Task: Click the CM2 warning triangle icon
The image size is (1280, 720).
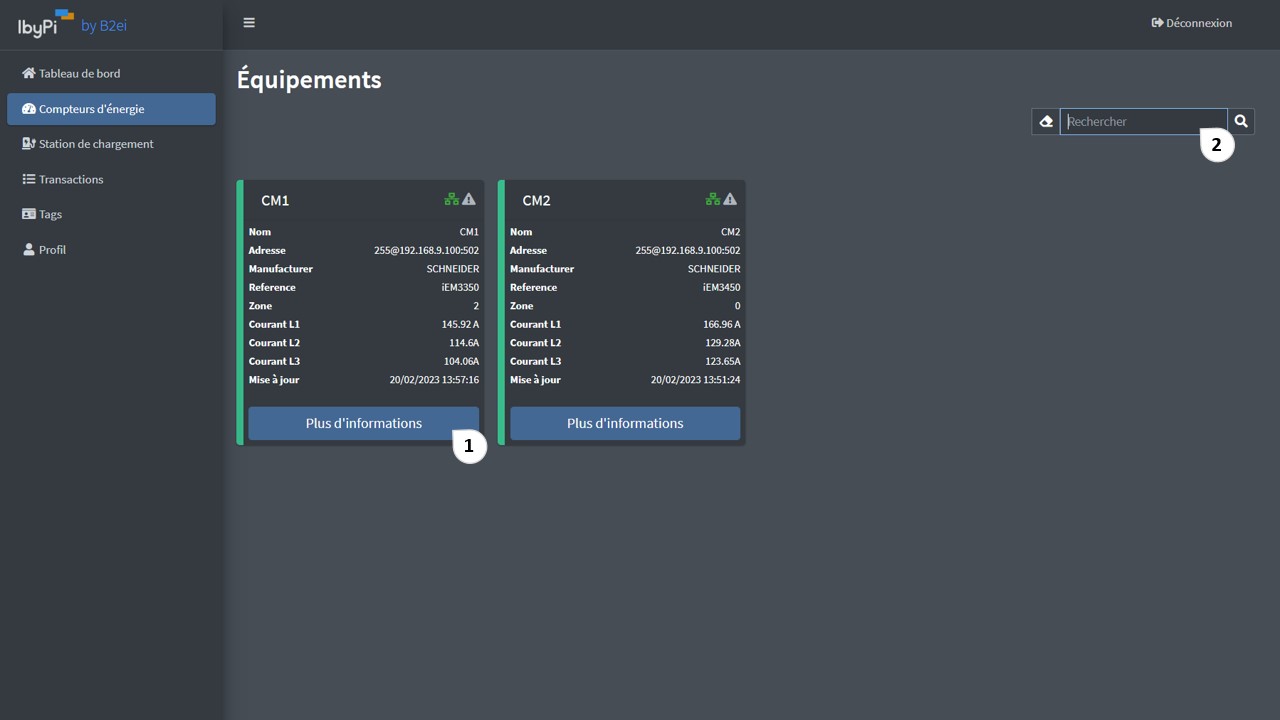Action: pyautogui.click(x=730, y=199)
